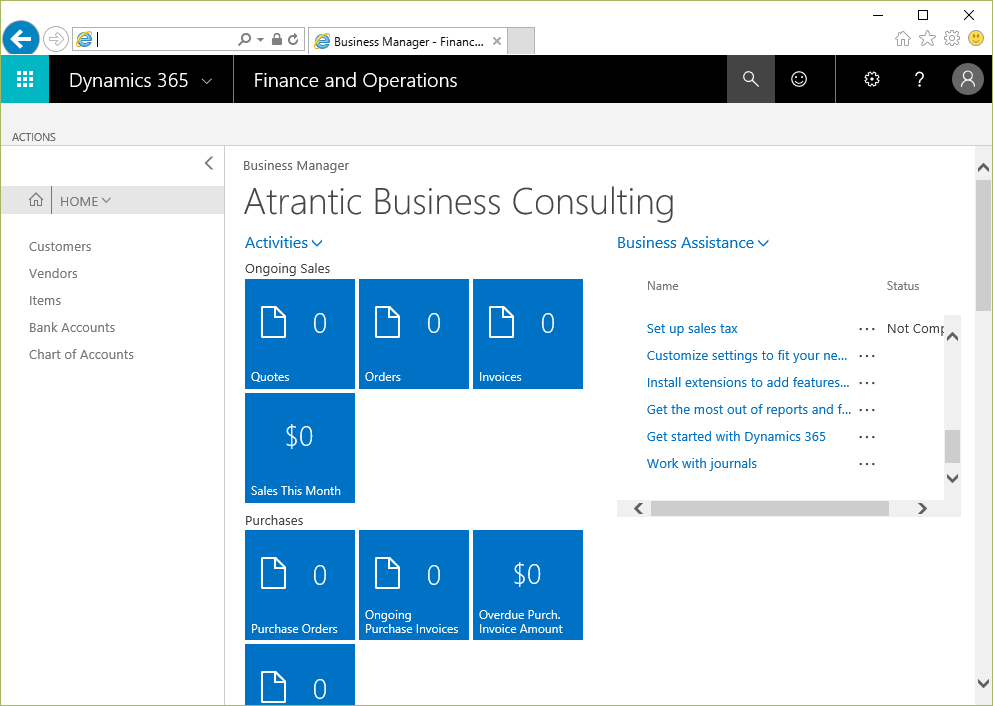Open a new browser tab
This screenshot has height=706, width=993.
coord(521,41)
